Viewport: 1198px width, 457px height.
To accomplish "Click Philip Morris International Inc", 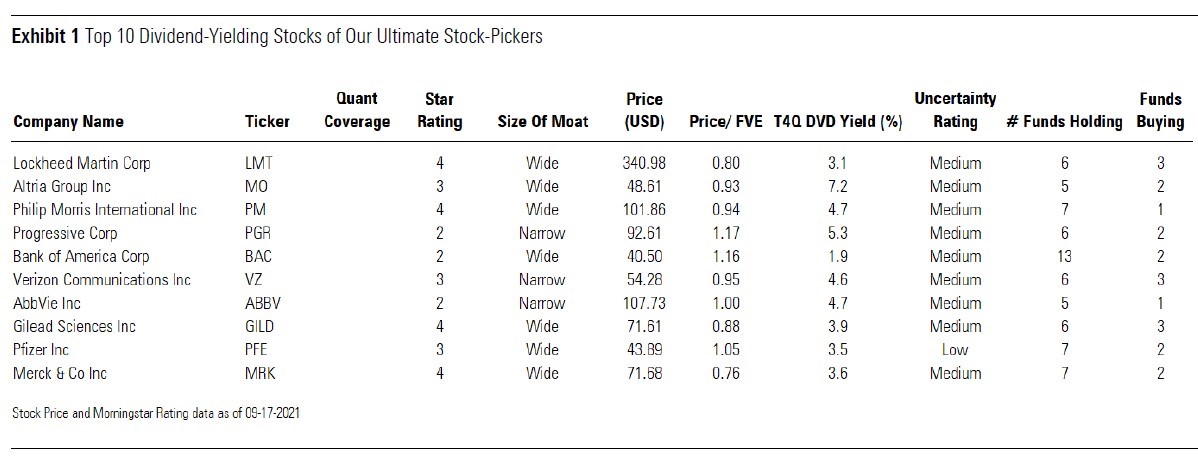I will pyautogui.click(x=105, y=210).
